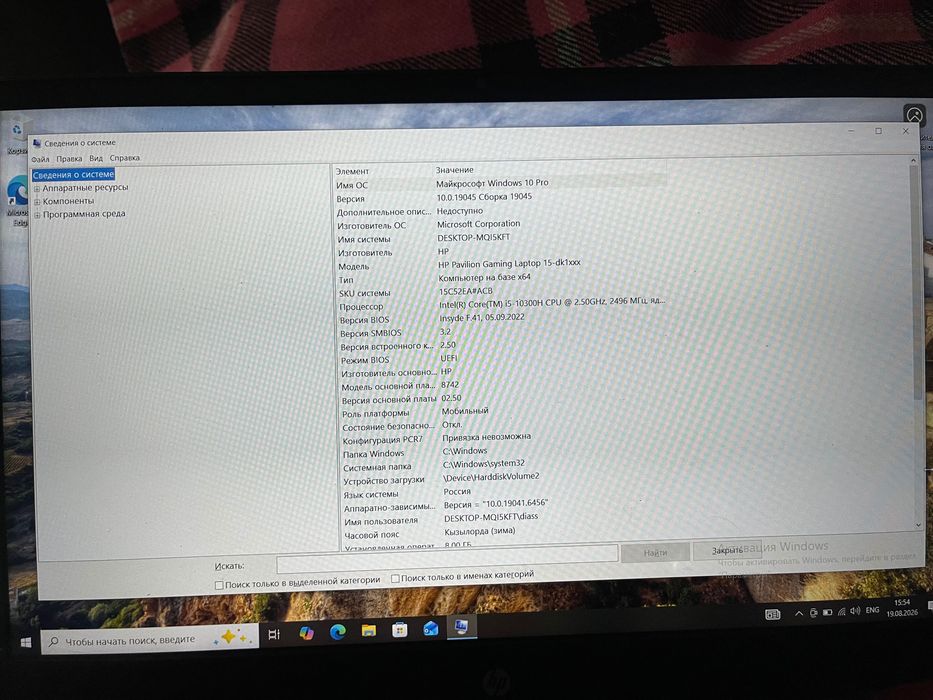Select the Процессор row
933x700 pixels.
(x=501, y=305)
